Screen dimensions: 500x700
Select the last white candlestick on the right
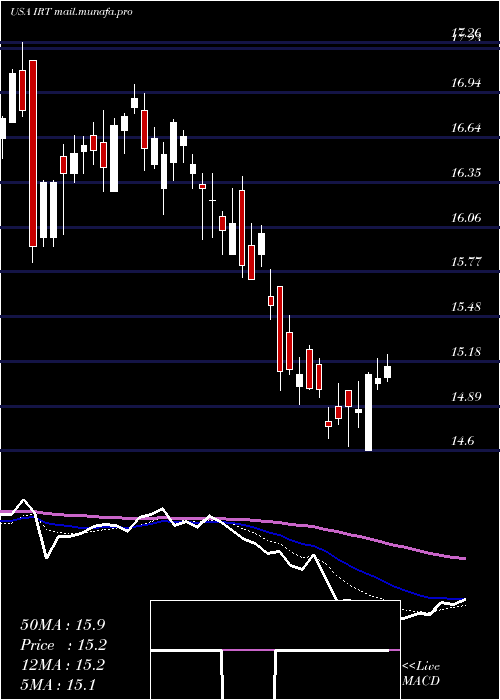(x=388, y=372)
